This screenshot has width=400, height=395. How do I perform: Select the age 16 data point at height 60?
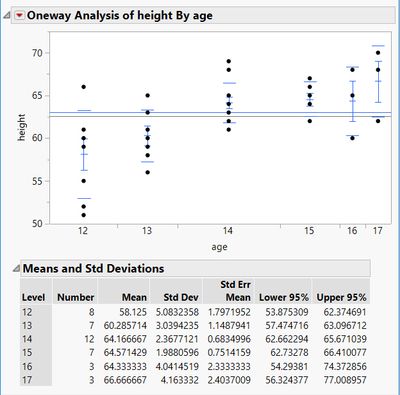click(x=352, y=138)
